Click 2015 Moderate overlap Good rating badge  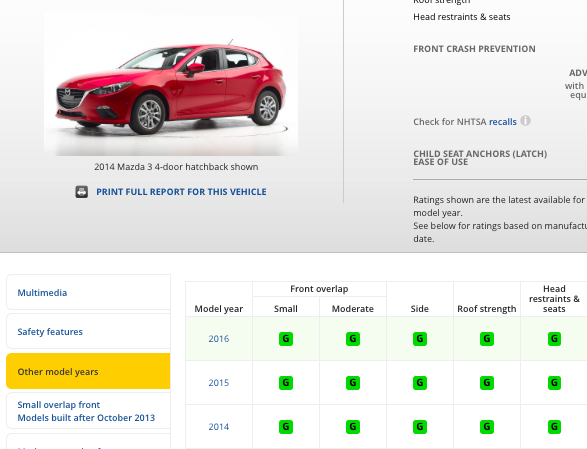[x=353, y=383]
